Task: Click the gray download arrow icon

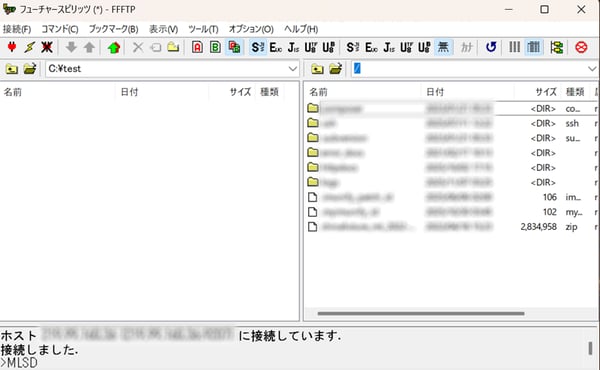Action: pyautogui.click(x=71, y=47)
